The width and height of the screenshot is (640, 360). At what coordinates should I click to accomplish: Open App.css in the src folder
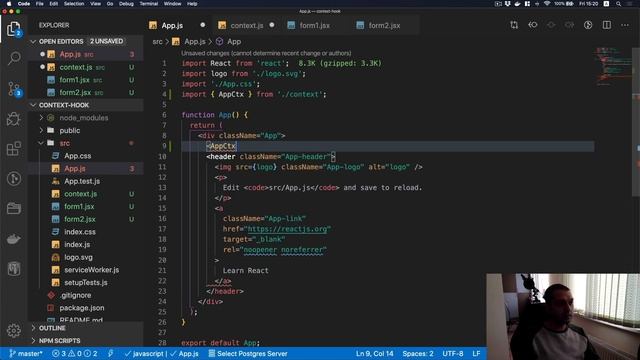click(78, 156)
